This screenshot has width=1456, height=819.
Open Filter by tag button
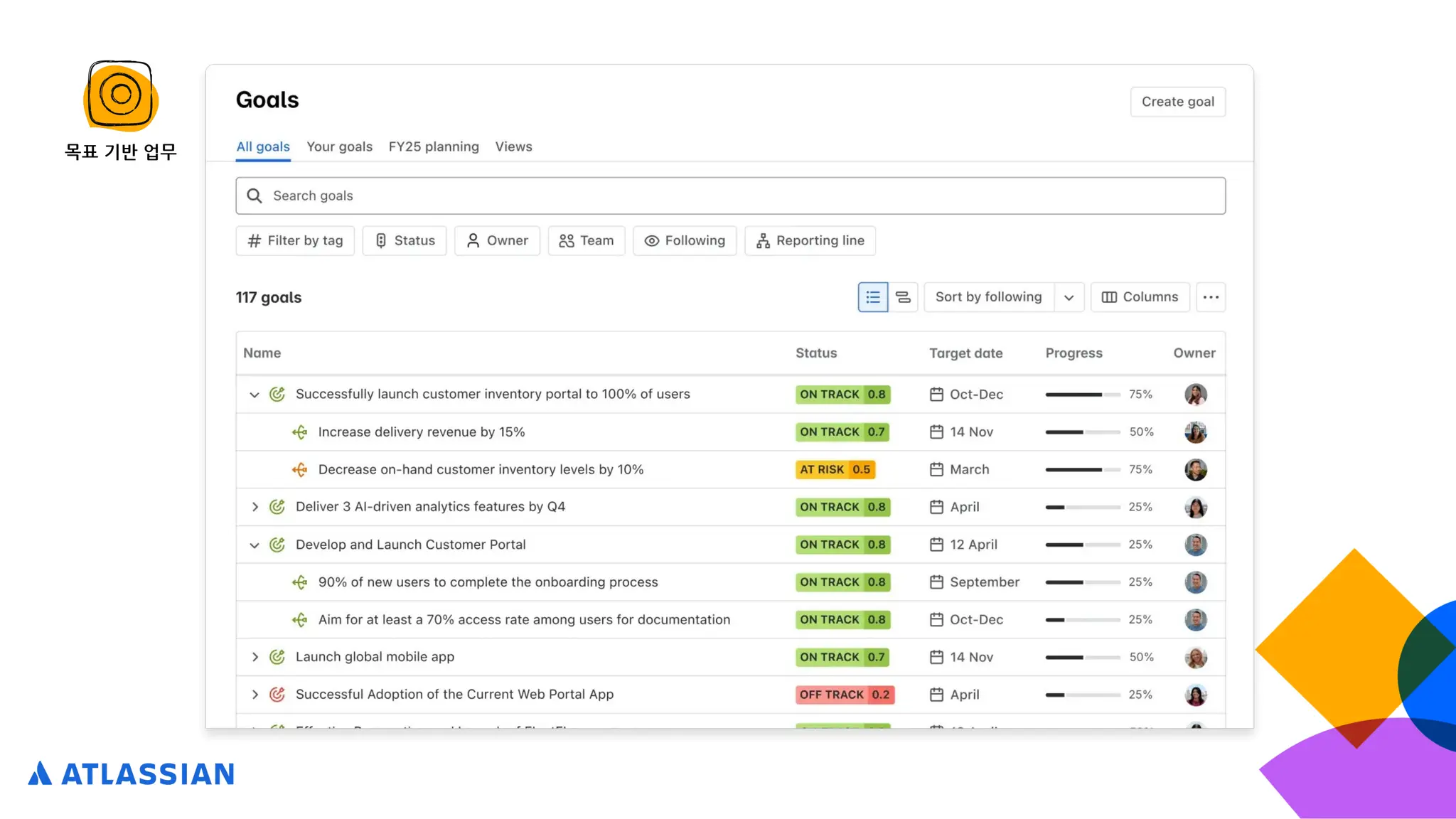click(x=295, y=240)
